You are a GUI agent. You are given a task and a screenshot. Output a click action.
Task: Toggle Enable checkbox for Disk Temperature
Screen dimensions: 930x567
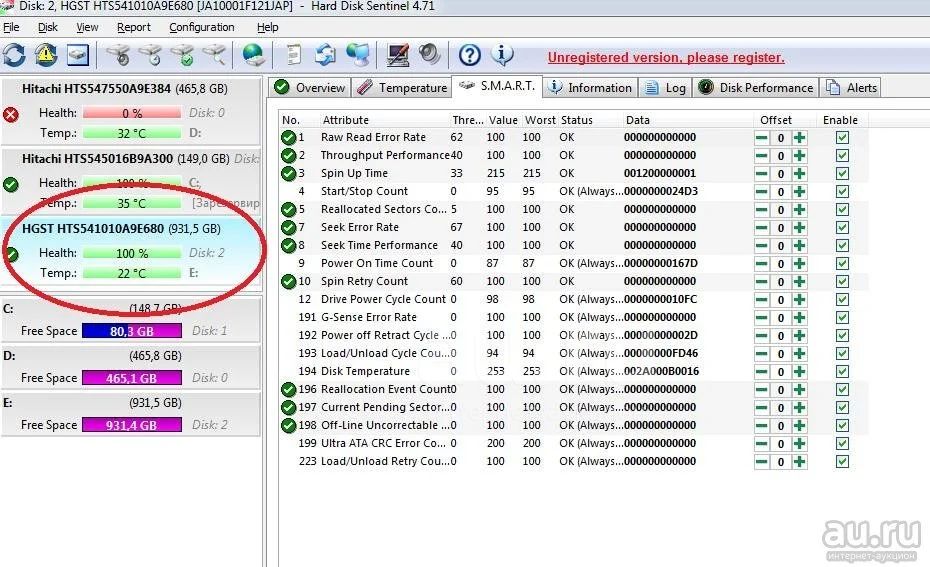[x=842, y=371]
